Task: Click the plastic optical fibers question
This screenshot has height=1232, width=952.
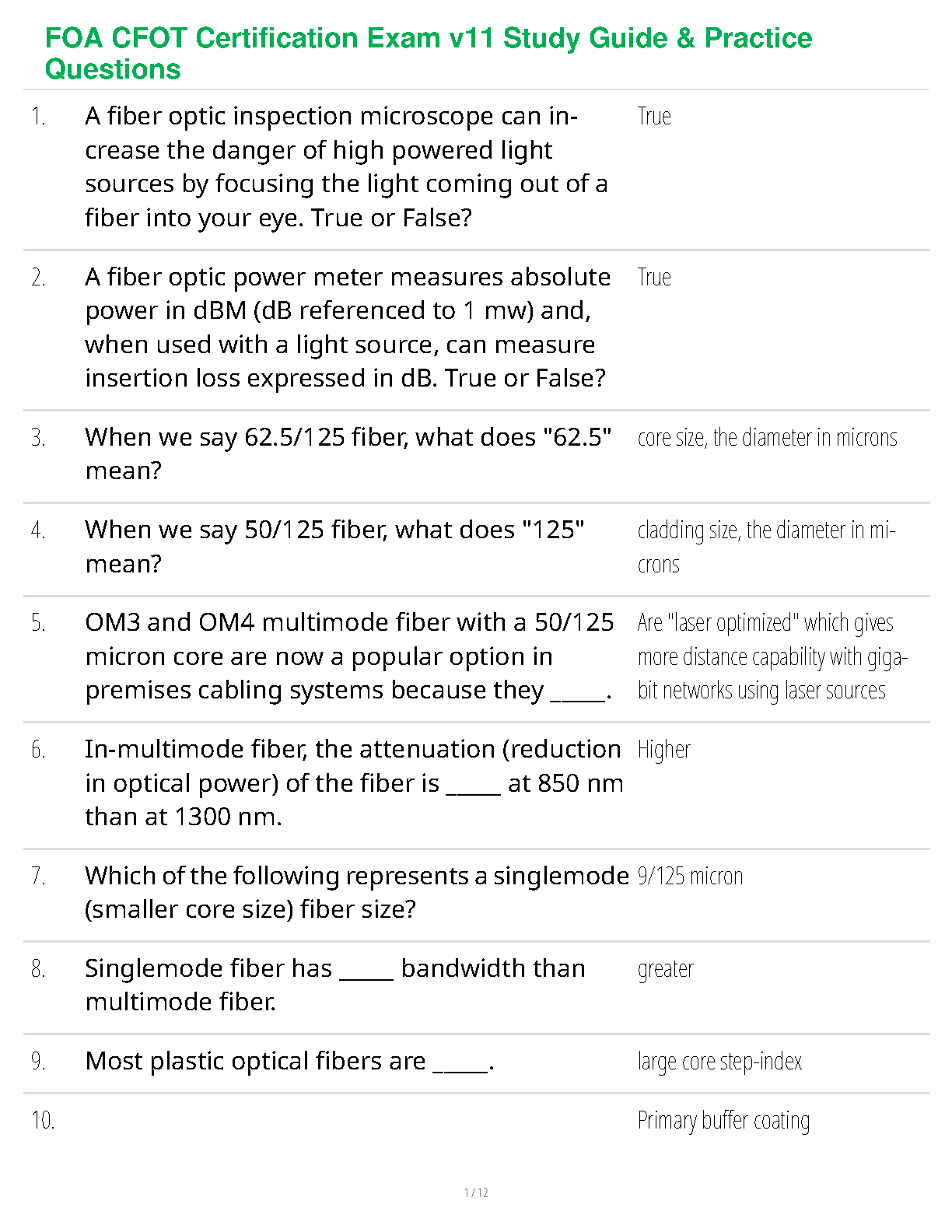Action: [289, 1061]
